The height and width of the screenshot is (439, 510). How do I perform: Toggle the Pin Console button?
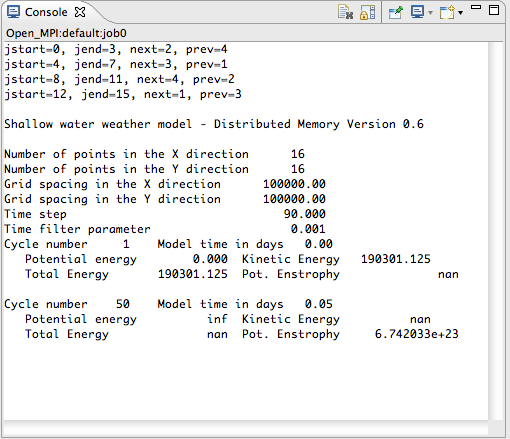tap(396, 12)
